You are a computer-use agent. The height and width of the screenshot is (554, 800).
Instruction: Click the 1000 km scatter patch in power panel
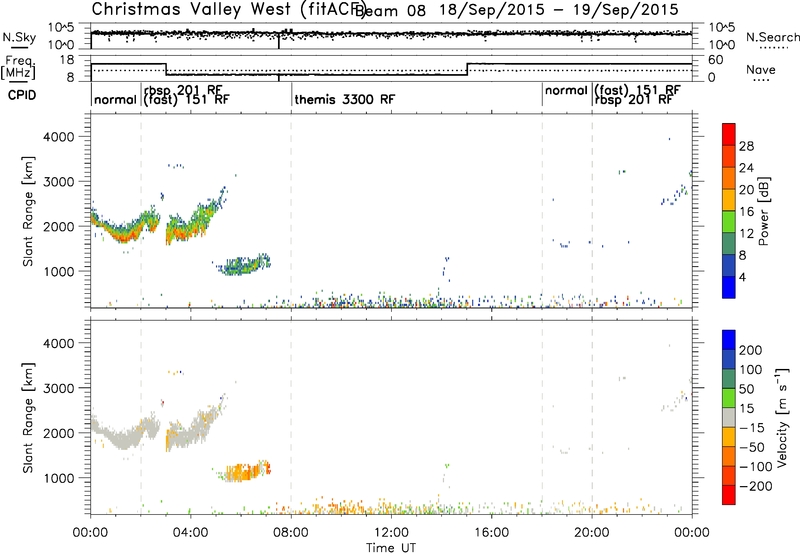pos(243,265)
